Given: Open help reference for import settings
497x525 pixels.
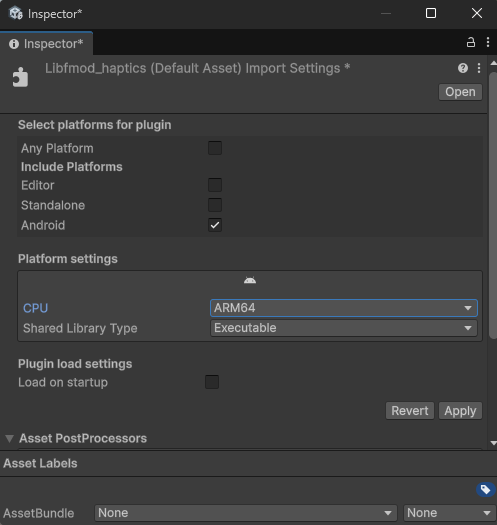Looking at the screenshot, I should 463,68.
